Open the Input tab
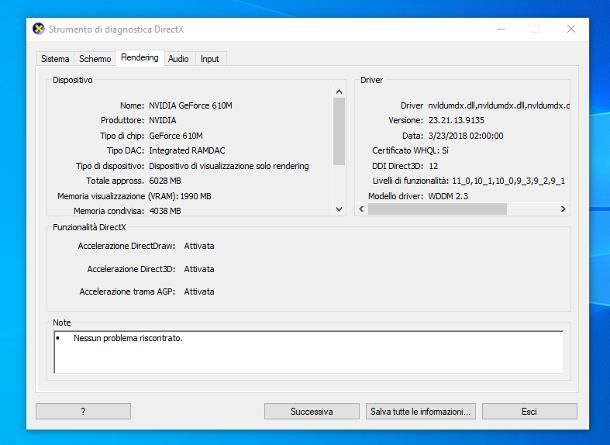The image size is (610, 445). (x=210, y=59)
